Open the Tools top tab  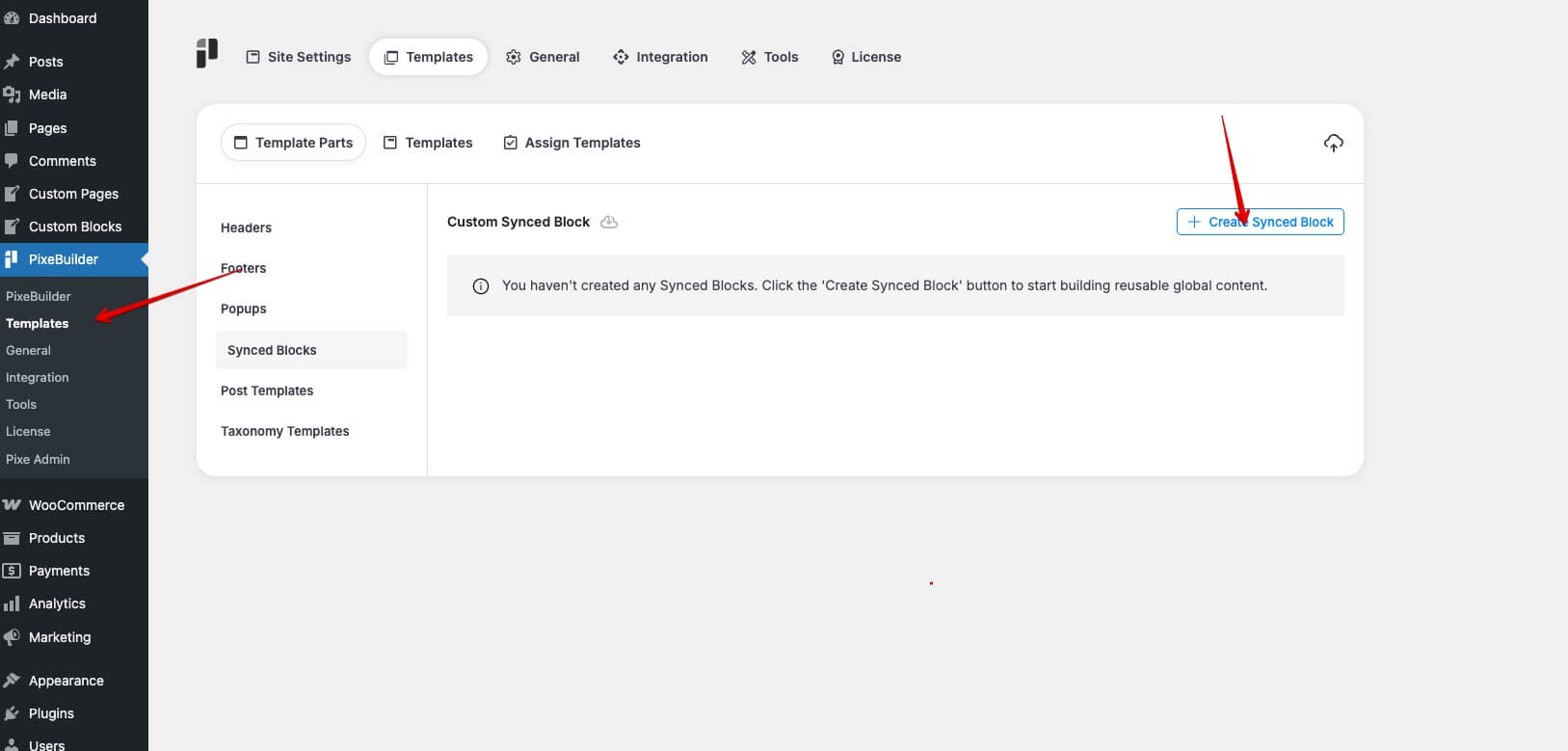point(770,57)
